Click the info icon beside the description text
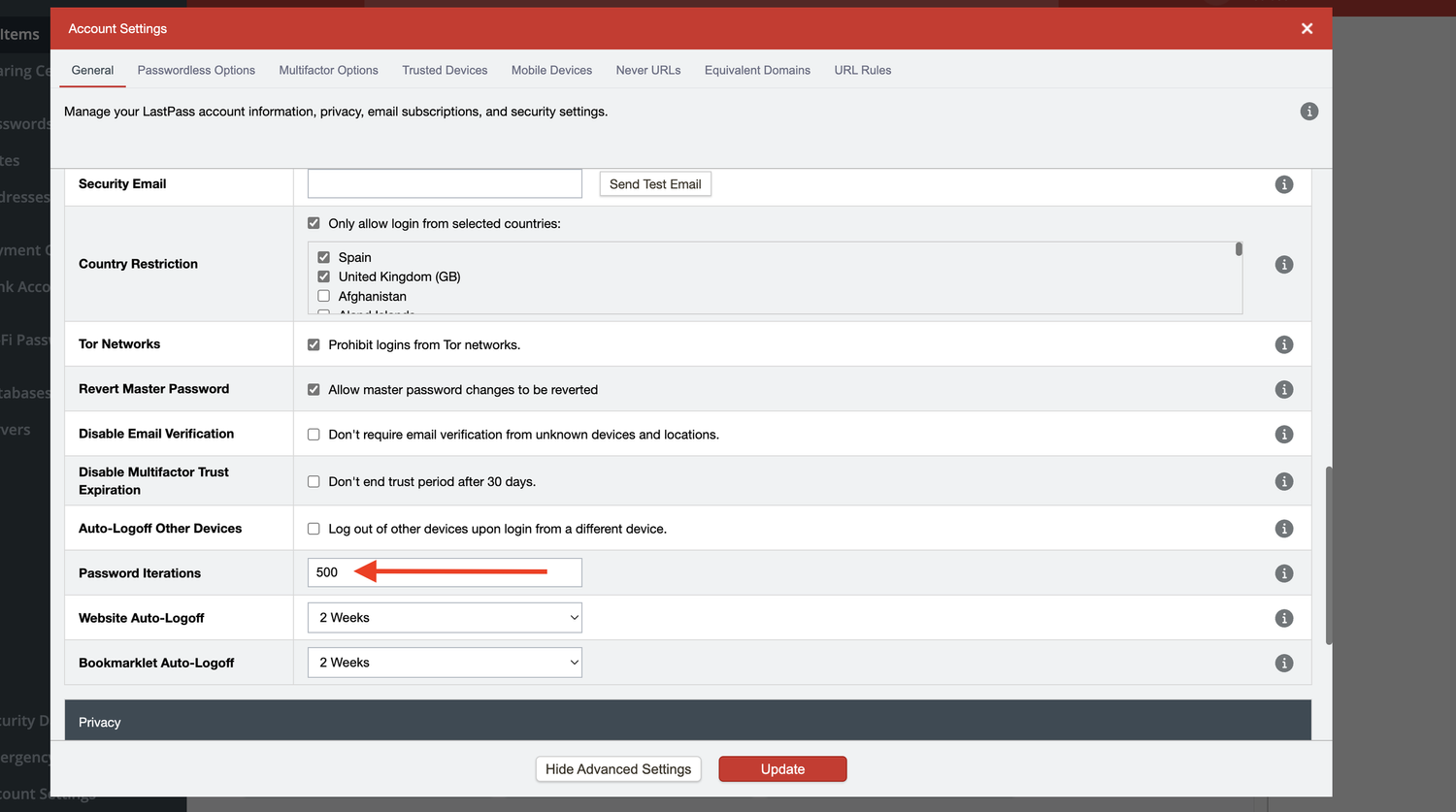Screen dimensions: 1456x812 tap(1309, 111)
